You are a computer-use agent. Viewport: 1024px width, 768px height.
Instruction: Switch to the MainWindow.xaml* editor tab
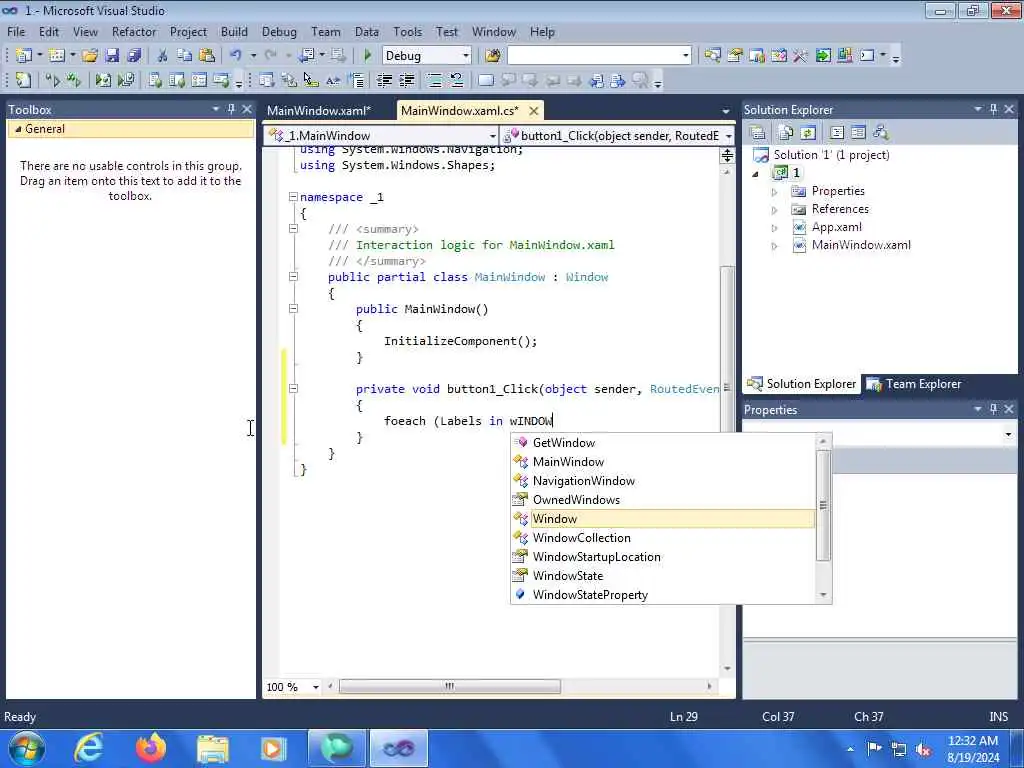(319, 110)
